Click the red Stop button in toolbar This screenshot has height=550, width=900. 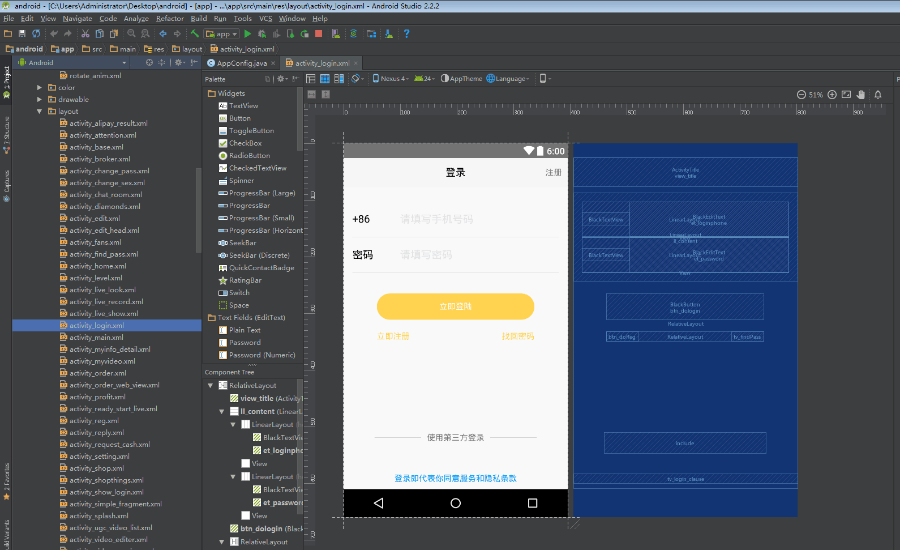click(x=319, y=33)
